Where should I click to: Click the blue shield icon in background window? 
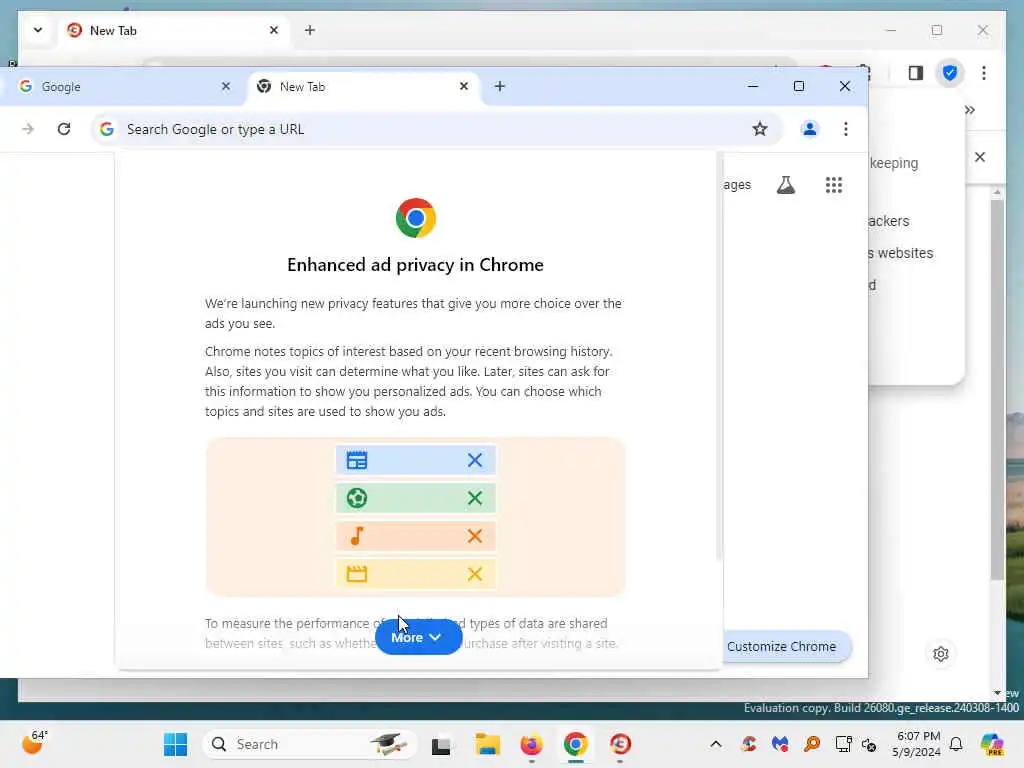point(950,72)
